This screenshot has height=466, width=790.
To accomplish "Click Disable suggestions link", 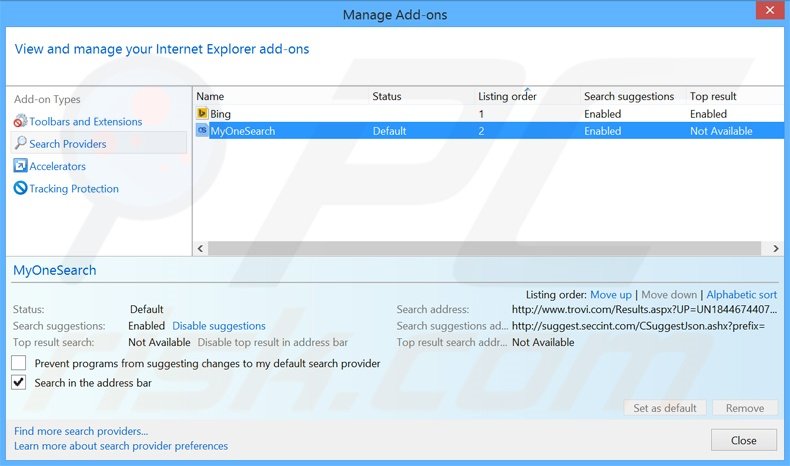I will click(219, 326).
